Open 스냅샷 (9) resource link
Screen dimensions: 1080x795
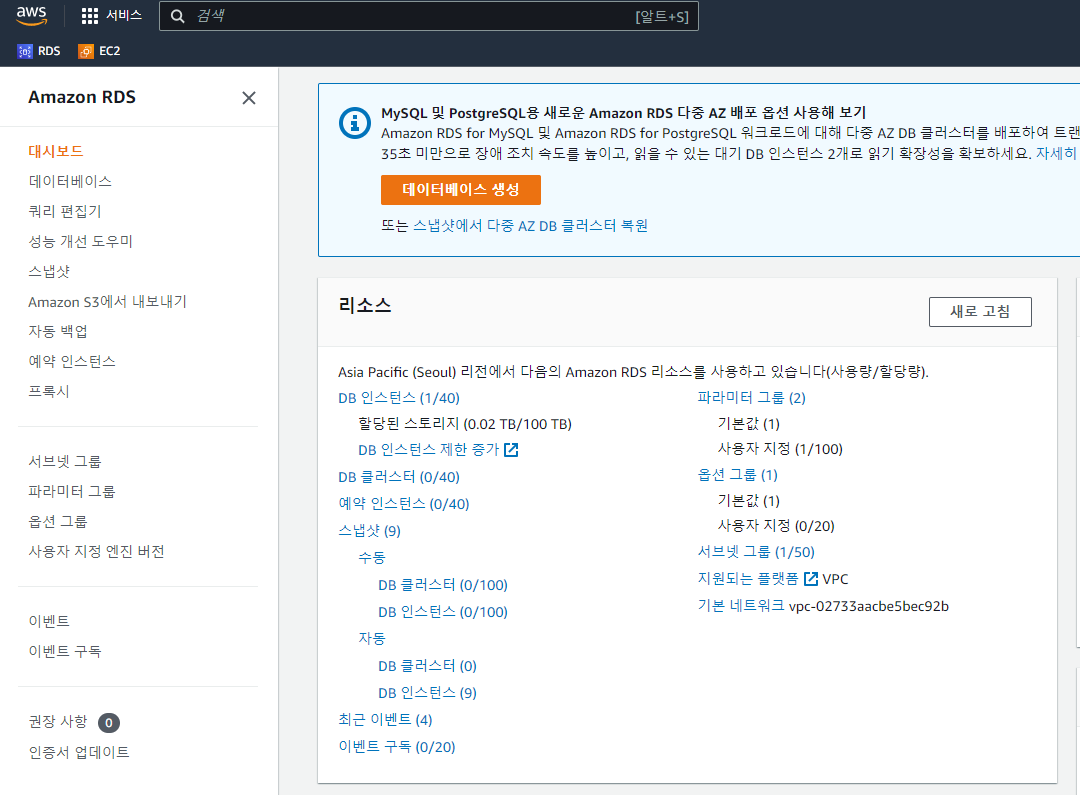[x=369, y=530]
